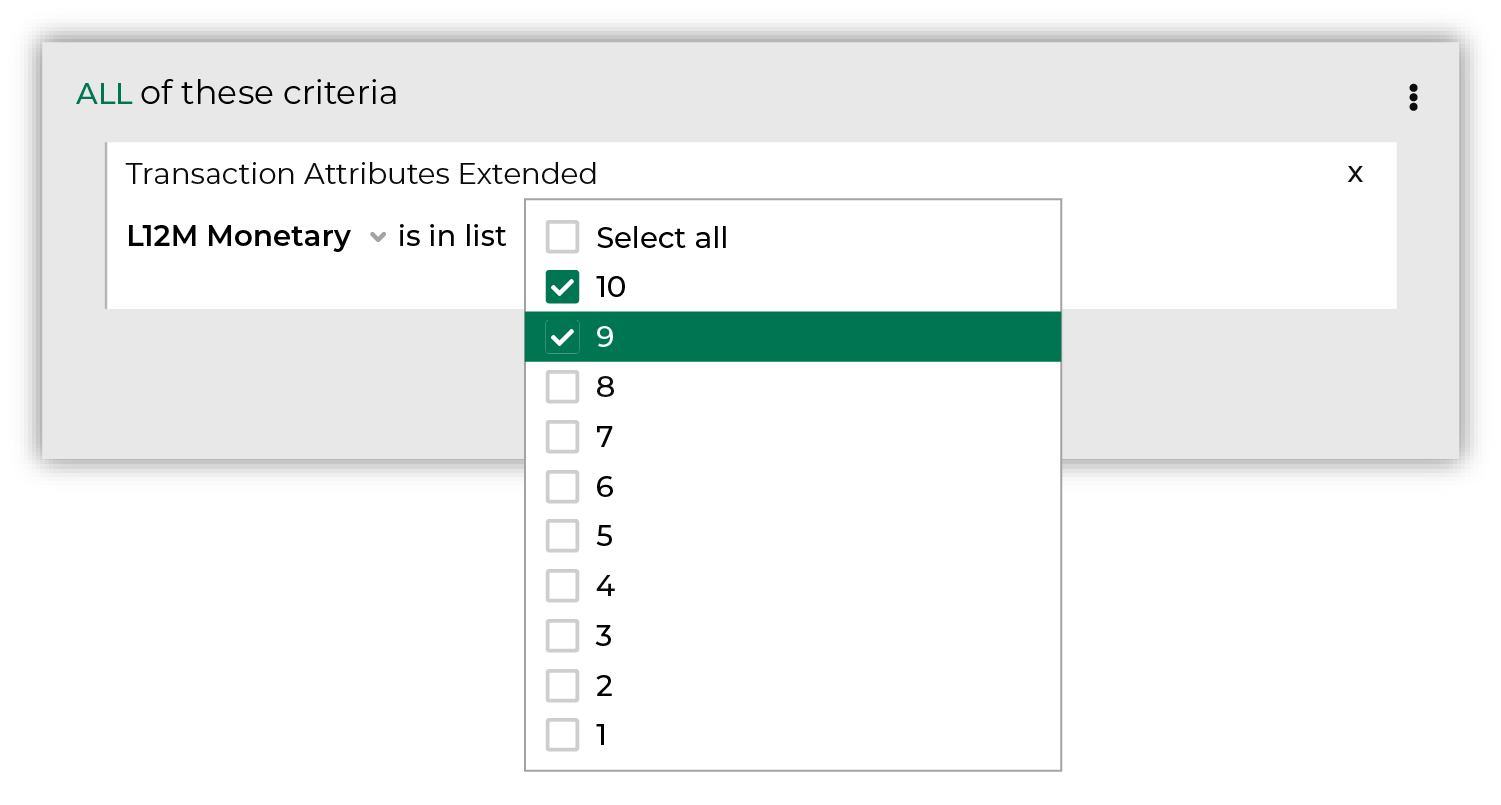This screenshot has width=1501, height=805.
Task: Tick the checkbox for value 8
Action: click(x=562, y=387)
